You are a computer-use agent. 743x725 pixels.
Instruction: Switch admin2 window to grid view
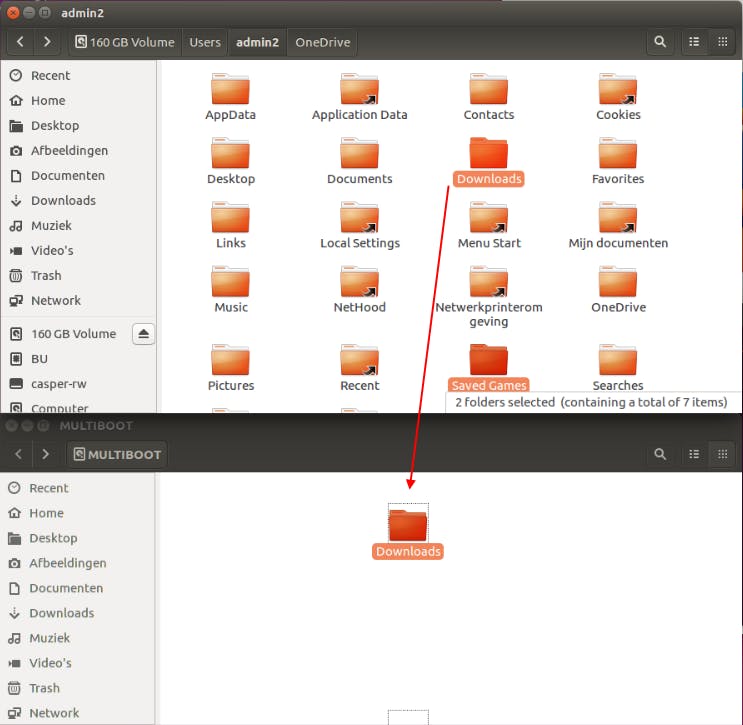[x=722, y=42]
